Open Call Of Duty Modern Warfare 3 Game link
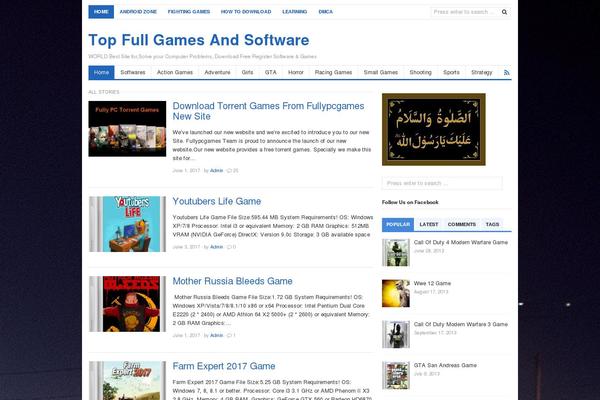Image resolution: width=600 pixels, height=400 pixels. click(461, 325)
